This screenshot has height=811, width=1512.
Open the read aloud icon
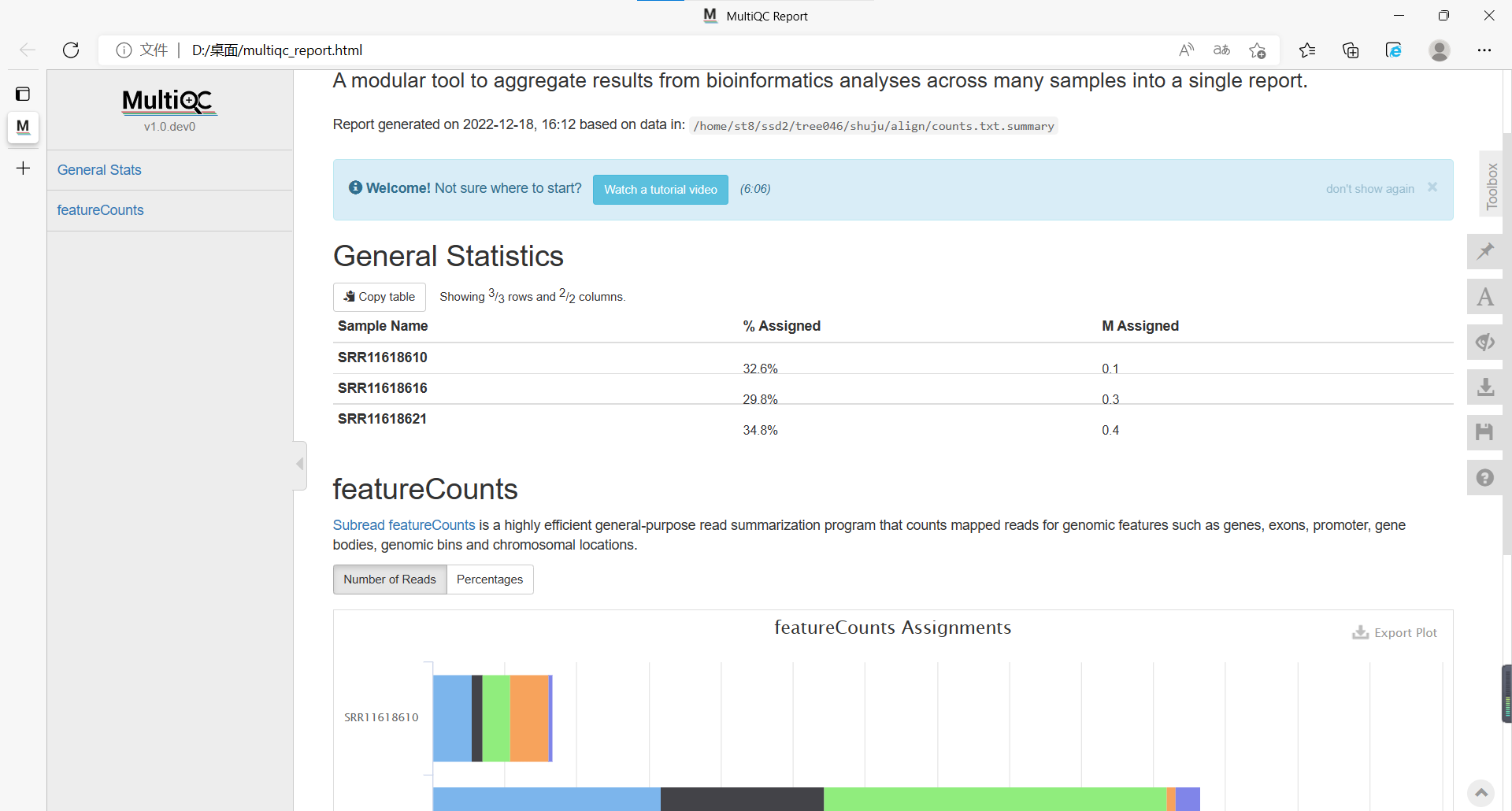1186,50
